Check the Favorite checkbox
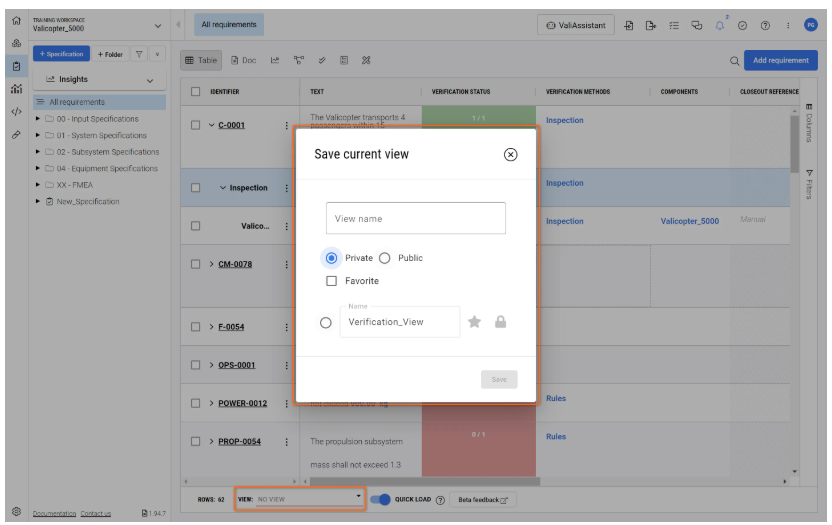Viewport: 832px width, 525px height. pyautogui.click(x=331, y=281)
